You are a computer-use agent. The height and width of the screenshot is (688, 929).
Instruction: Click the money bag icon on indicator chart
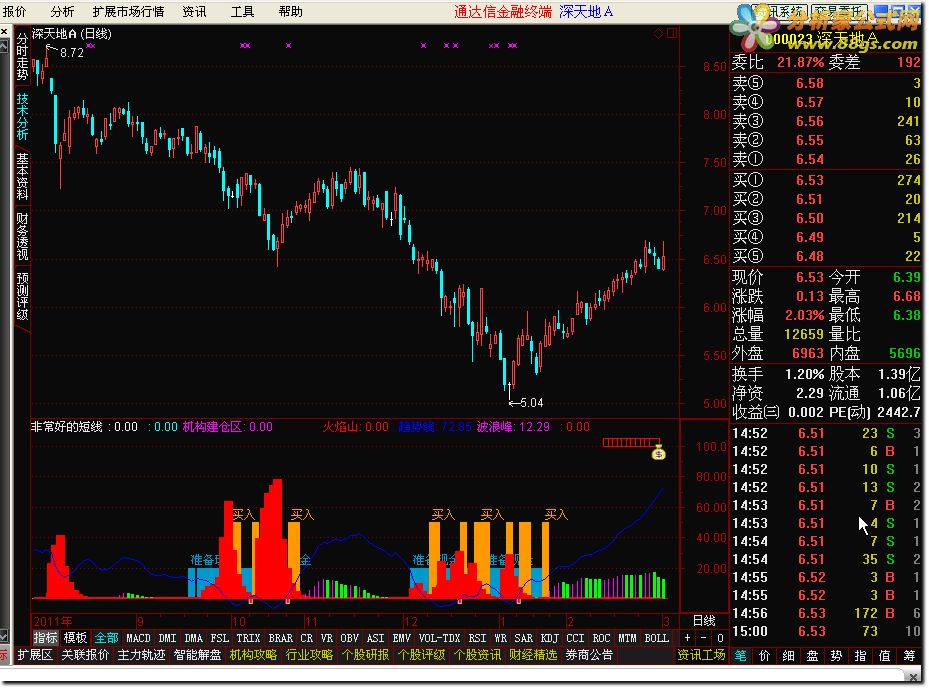tap(658, 453)
